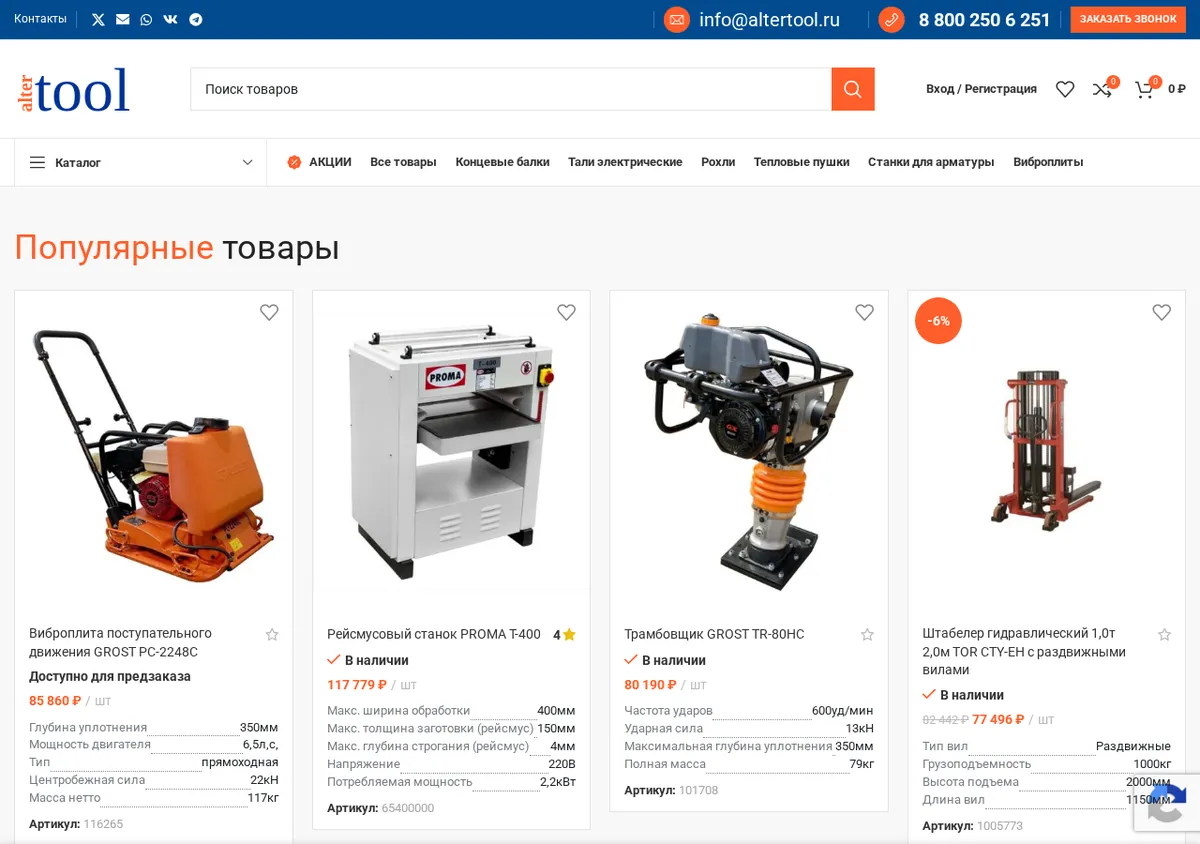Open the shopping cart icon

click(x=1144, y=89)
